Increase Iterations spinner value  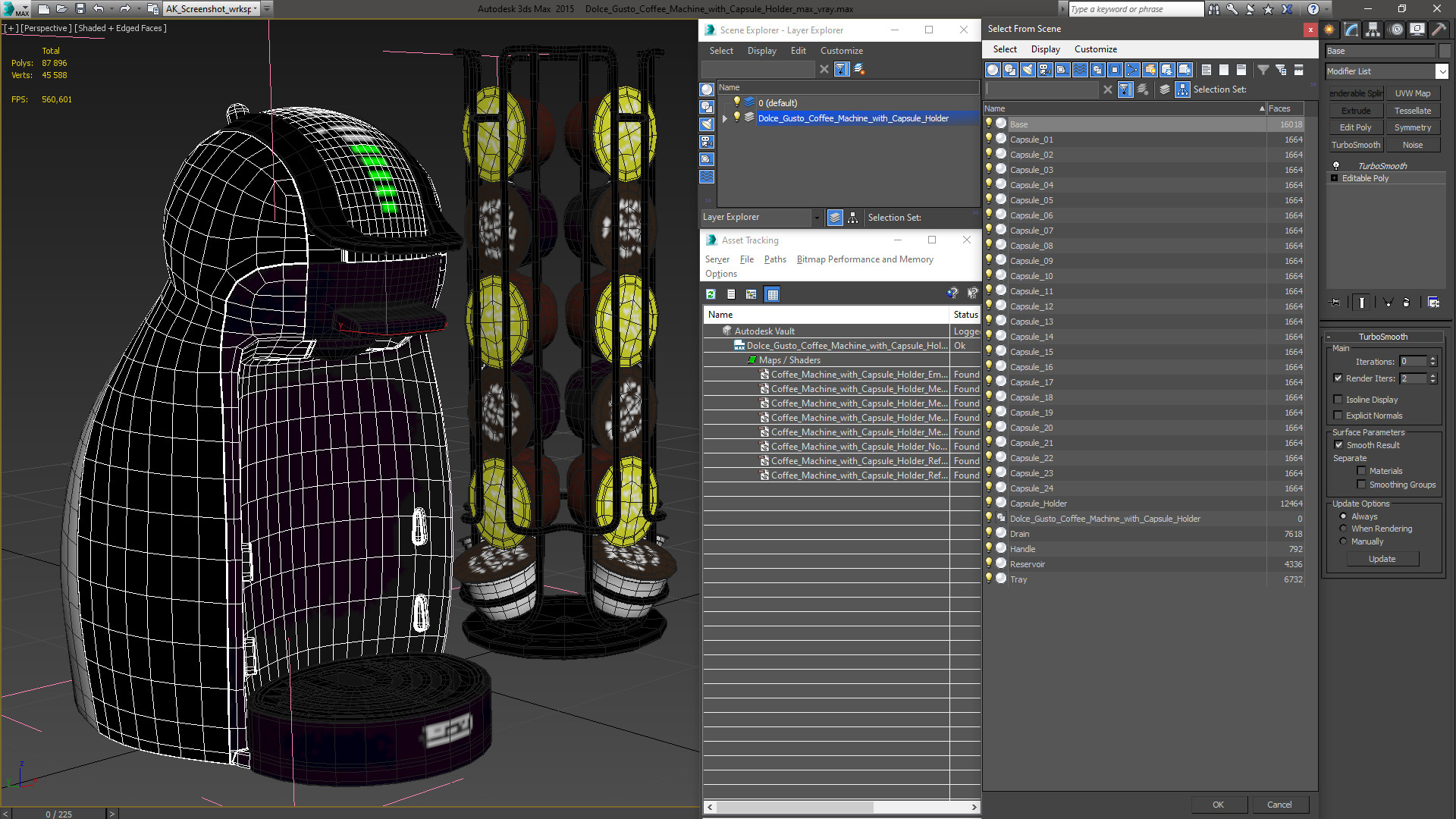(x=1433, y=359)
